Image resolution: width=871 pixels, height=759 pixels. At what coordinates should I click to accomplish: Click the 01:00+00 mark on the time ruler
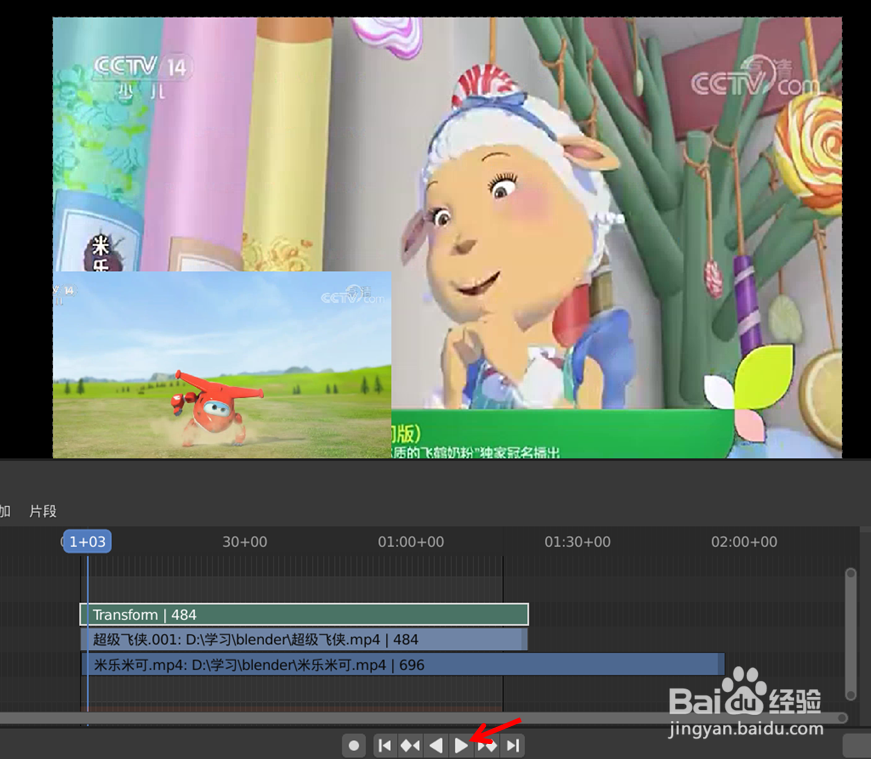click(411, 542)
